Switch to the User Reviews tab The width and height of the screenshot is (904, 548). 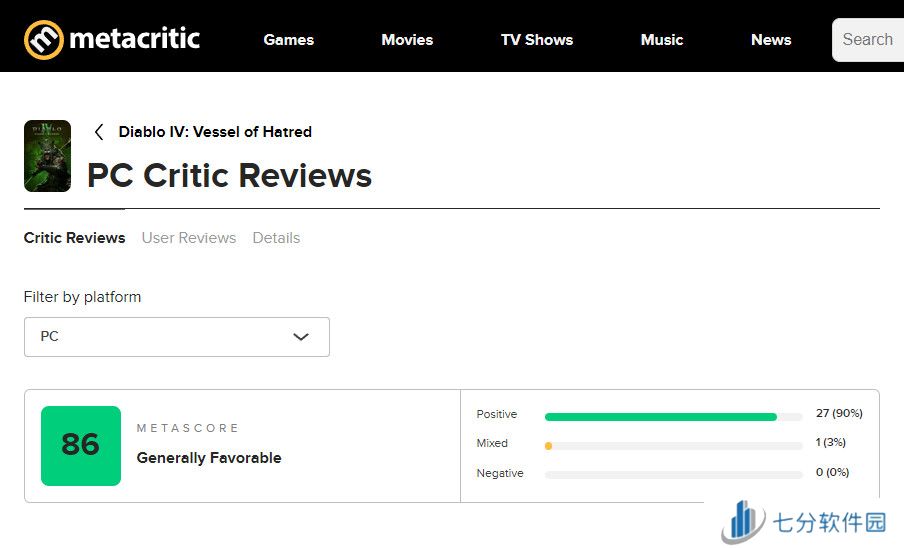coord(189,238)
